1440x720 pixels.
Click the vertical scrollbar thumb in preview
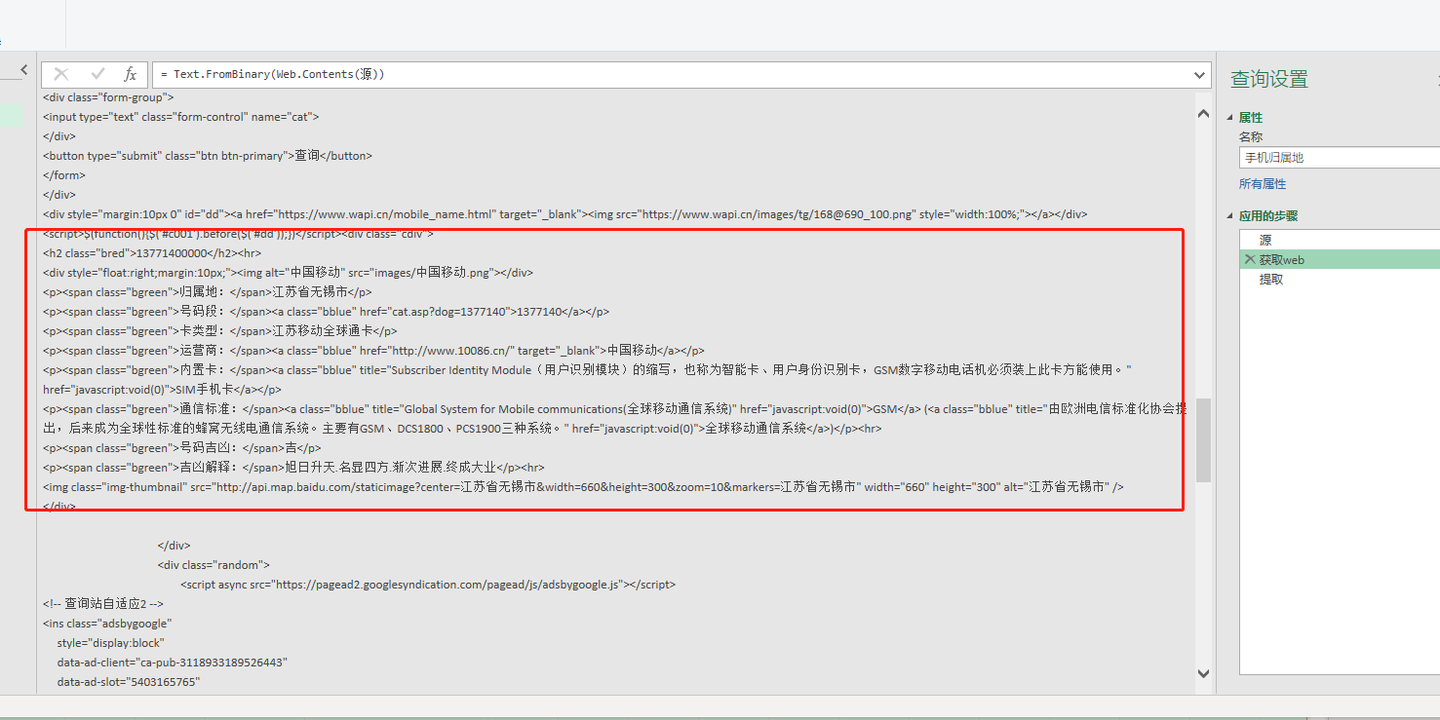(x=1203, y=440)
